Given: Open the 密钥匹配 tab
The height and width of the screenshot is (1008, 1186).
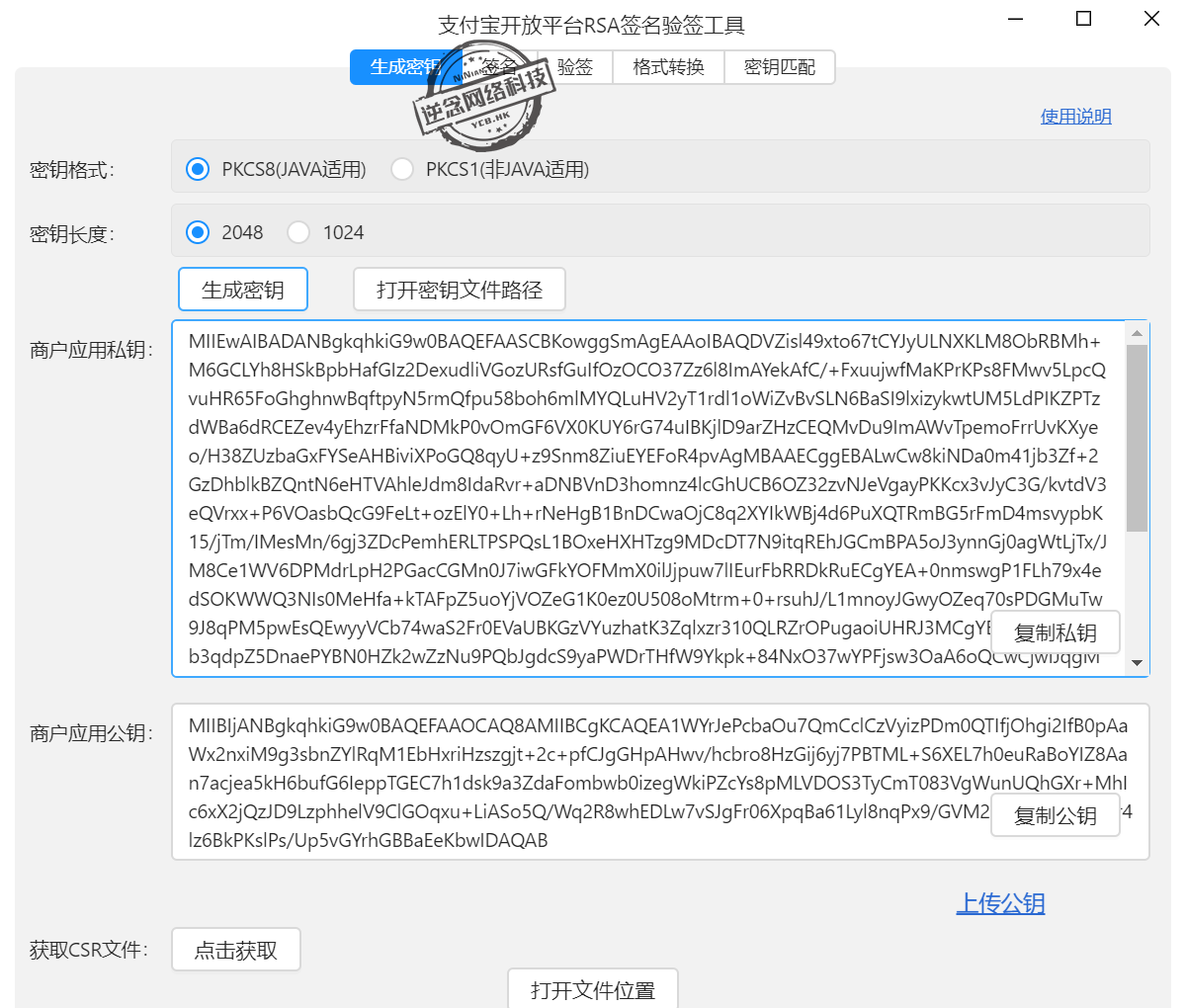Looking at the screenshot, I should click(780, 67).
